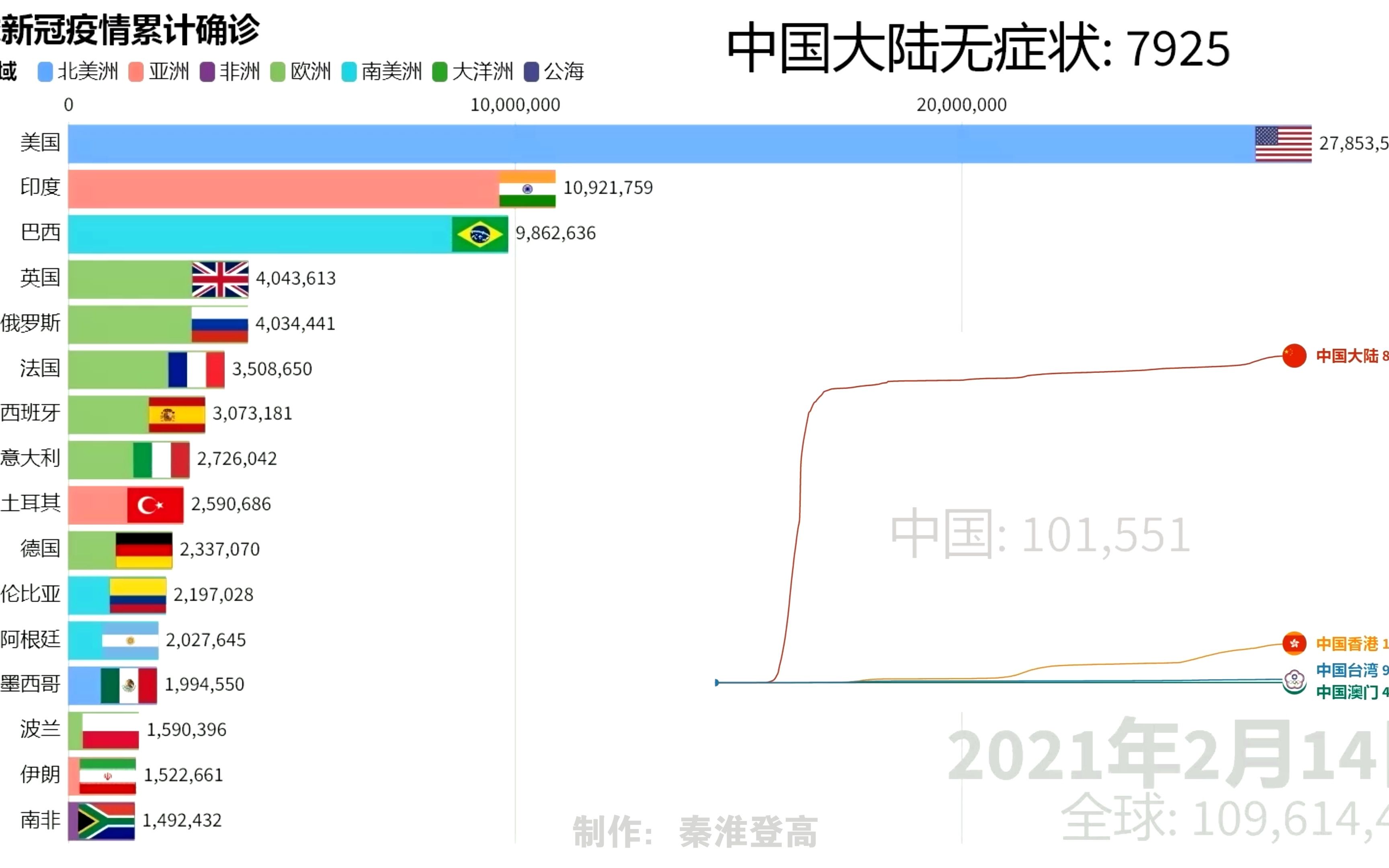This screenshot has width=1389, height=868.
Task: Click the 波兰 country label
Action: click(x=40, y=729)
